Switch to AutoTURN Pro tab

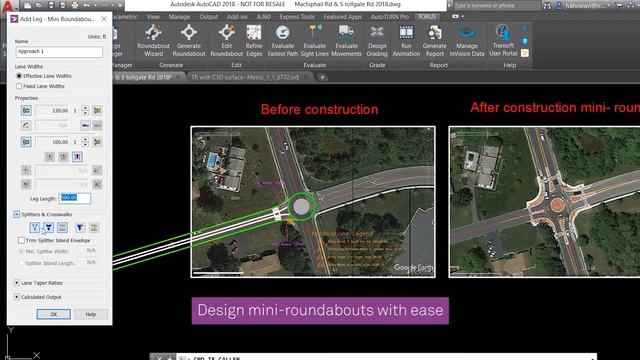coord(390,17)
